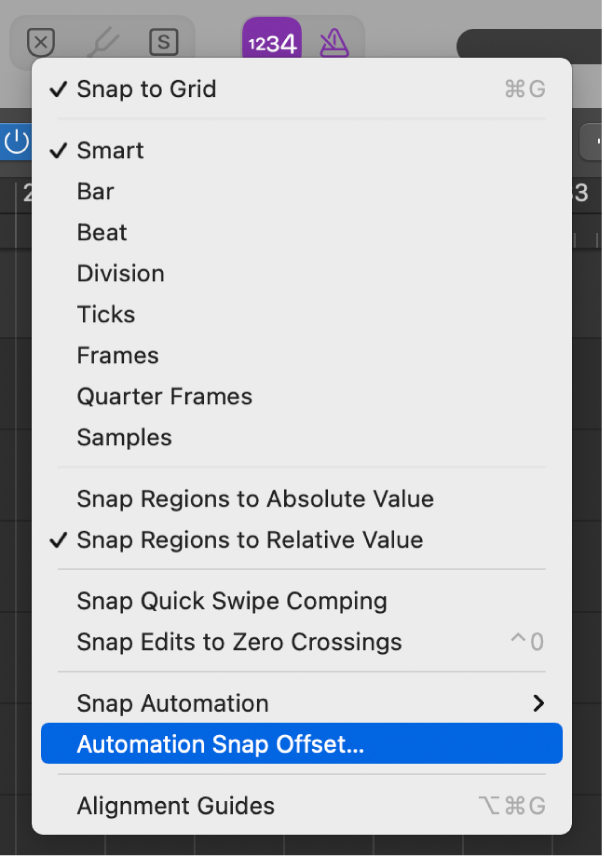Open the tuner fork icon
The image size is (604, 857).
(x=103, y=42)
